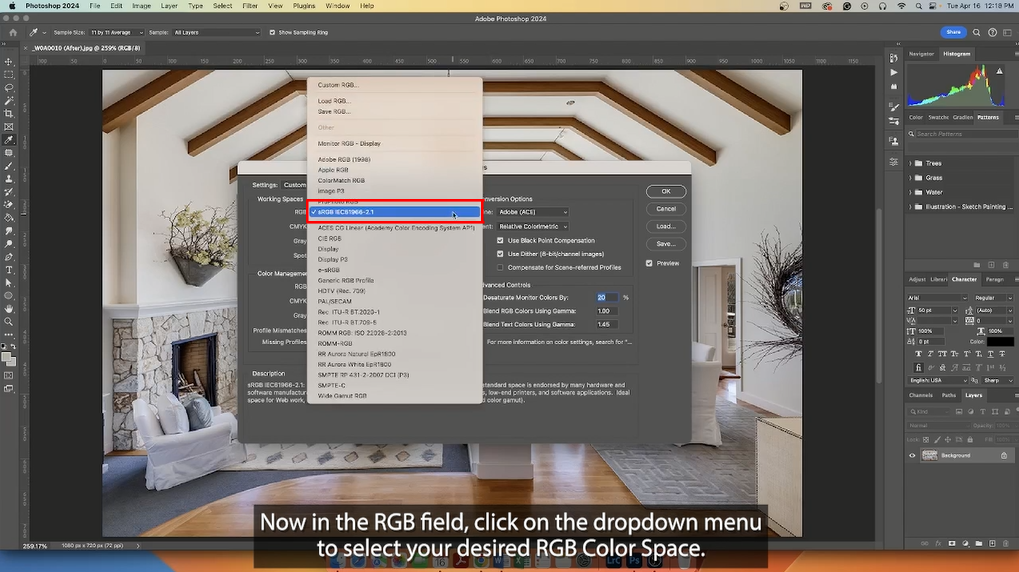Click the Add layer mask icon
The width and height of the screenshot is (1019, 572).
(952, 543)
